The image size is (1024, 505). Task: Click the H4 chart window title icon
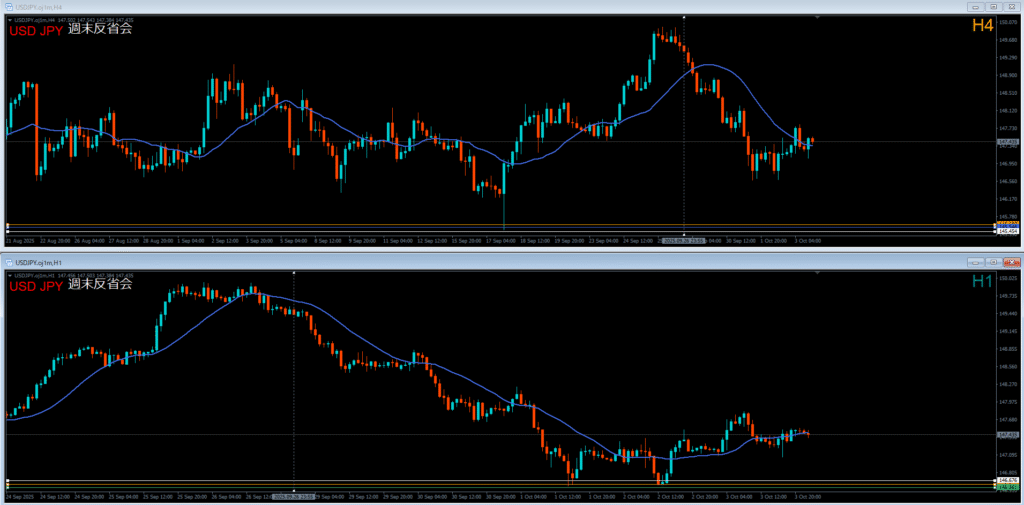pos(8,7)
